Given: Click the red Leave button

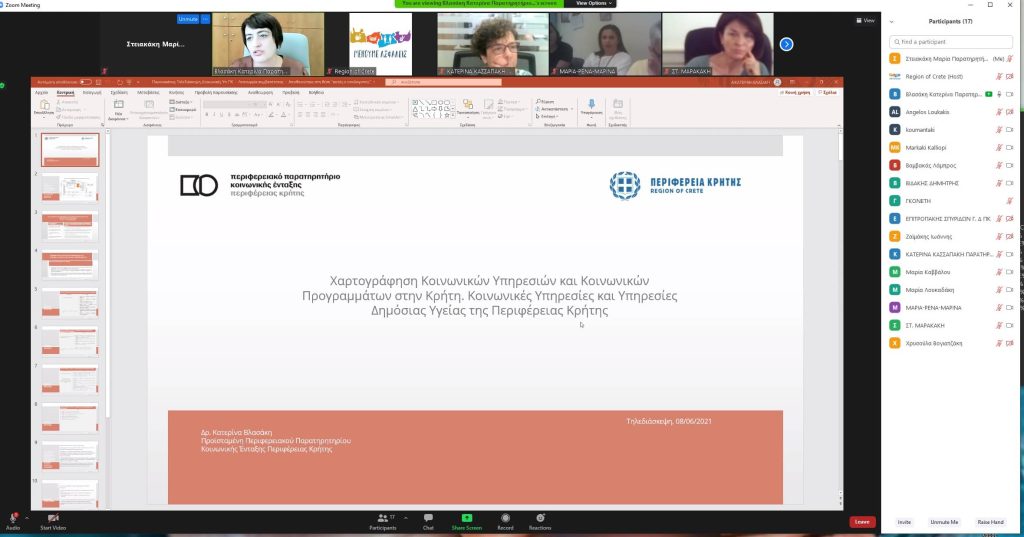Looking at the screenshot, I should coord(862,522).
